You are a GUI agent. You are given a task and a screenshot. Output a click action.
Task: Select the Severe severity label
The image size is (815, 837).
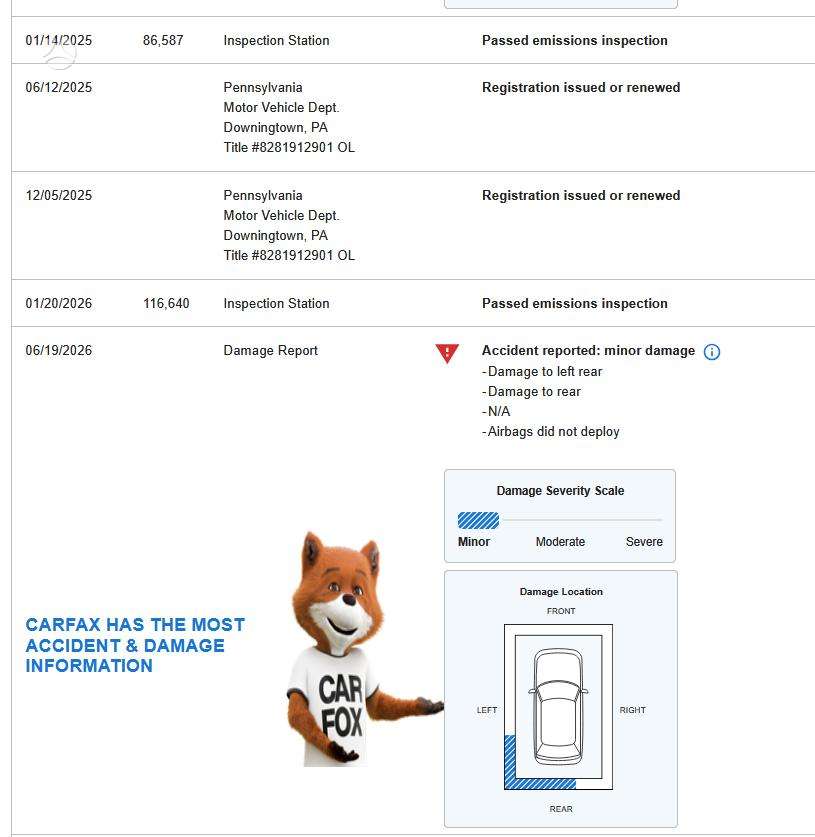click(x=644, y=541)
